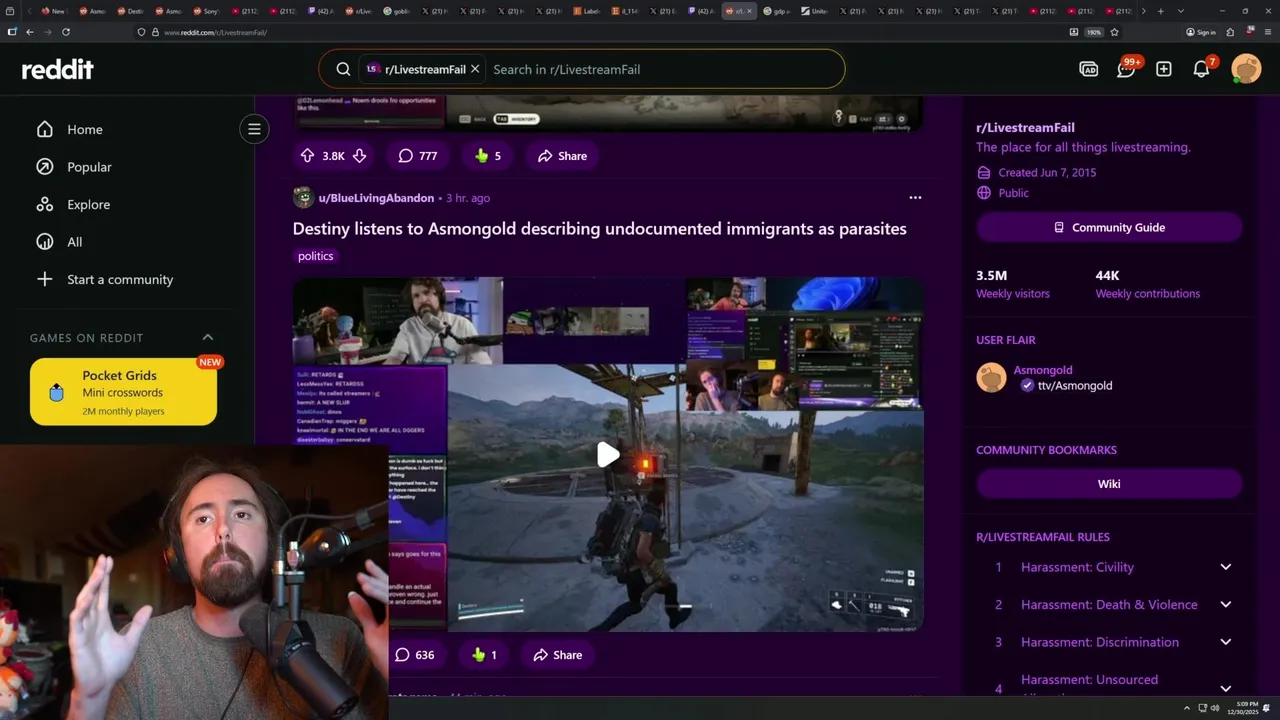Screen dimensions: 1280x720
Task: Open the Destiny listens to Asmongold post title
Action: [x=599, y=229]
